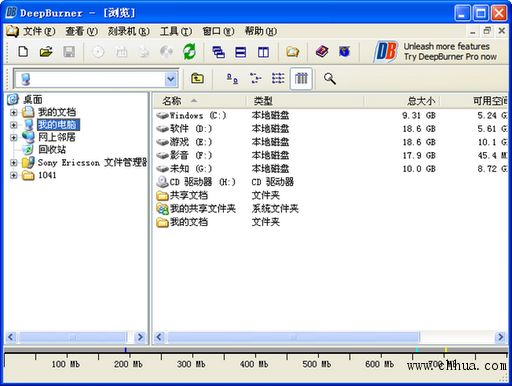Click the menu bar document icon
Image resolution: width=512 pixels, height=386 pixels.
pyautogui.click(x=12, y=31)
